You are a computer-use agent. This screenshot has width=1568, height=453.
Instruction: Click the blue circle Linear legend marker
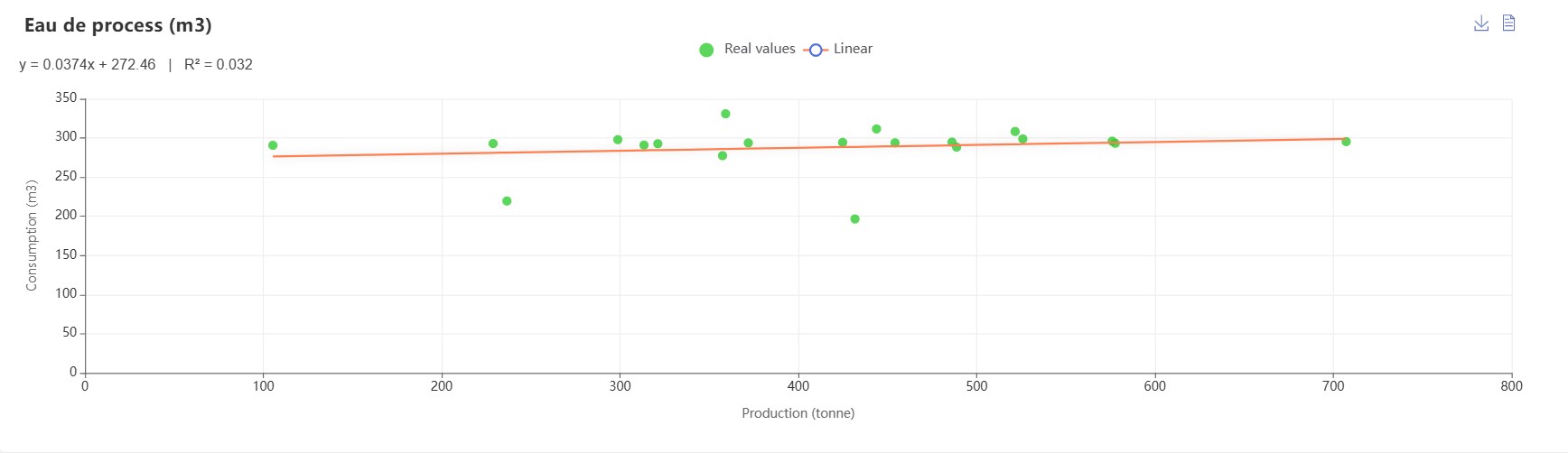click(816, 50)
